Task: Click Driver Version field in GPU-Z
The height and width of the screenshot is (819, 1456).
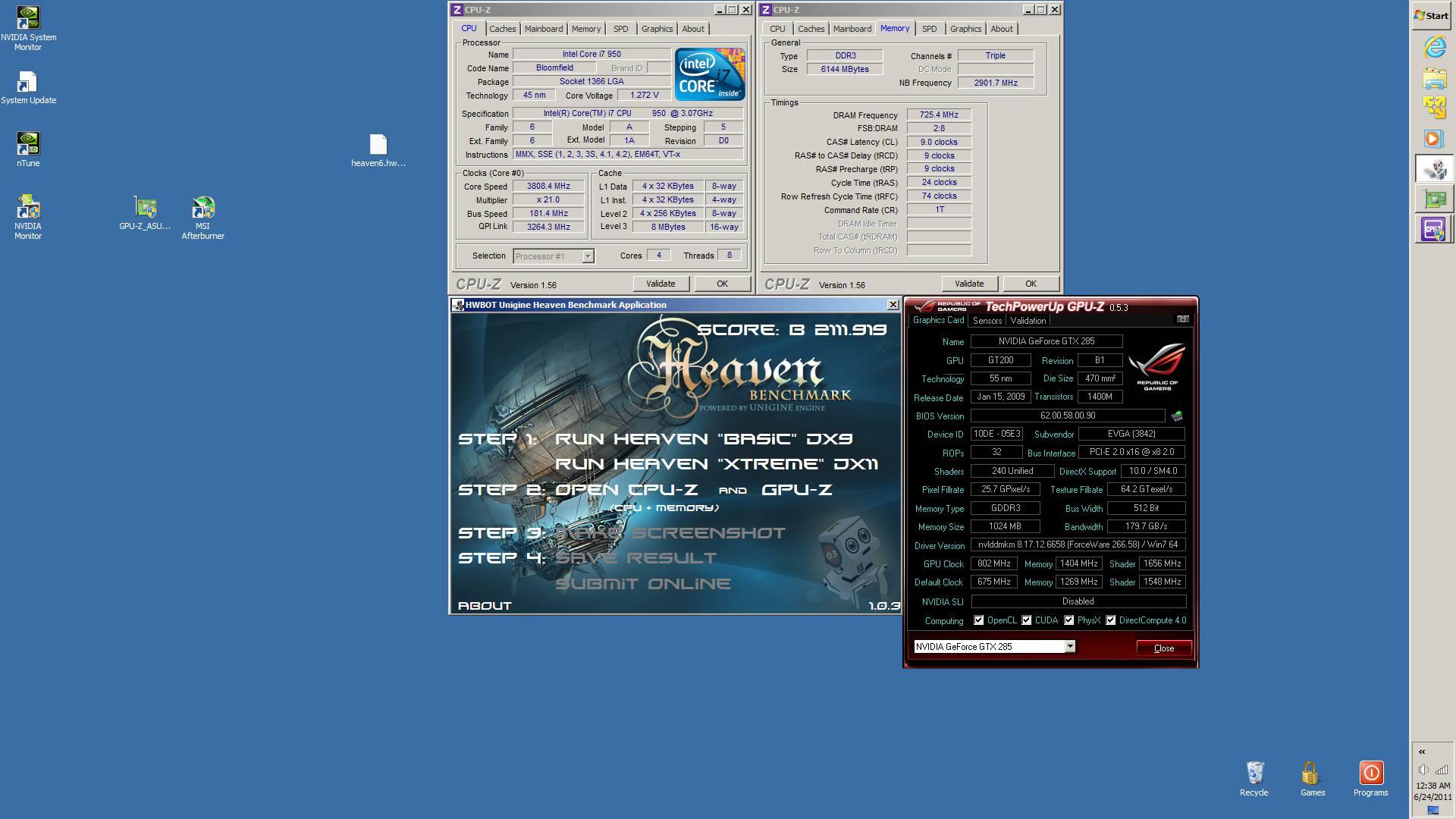Action: (1078, 544)
